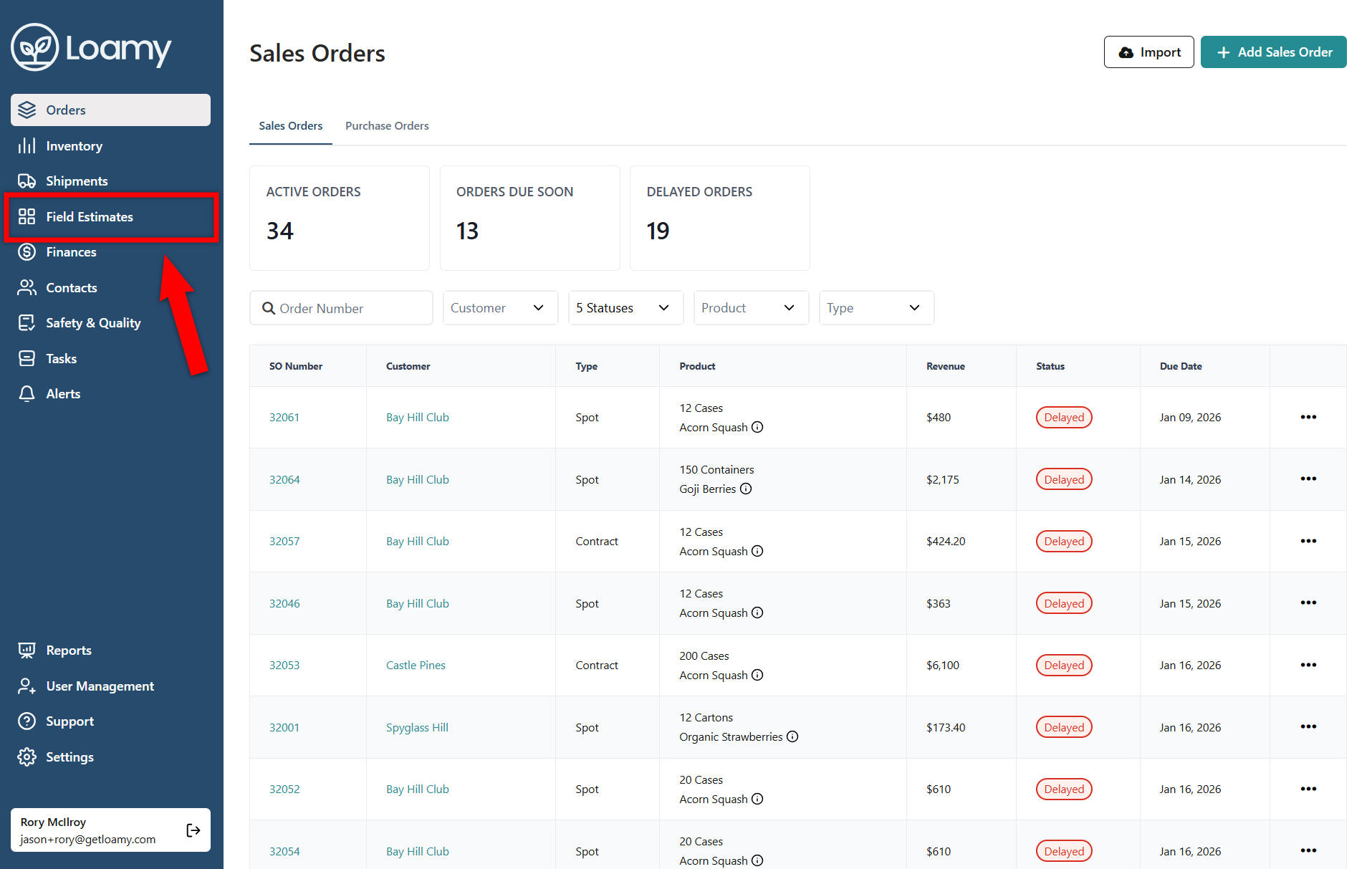The image size is (1372, 869).
Task: Open Settings gear in the sidebar
Action: 27,757
